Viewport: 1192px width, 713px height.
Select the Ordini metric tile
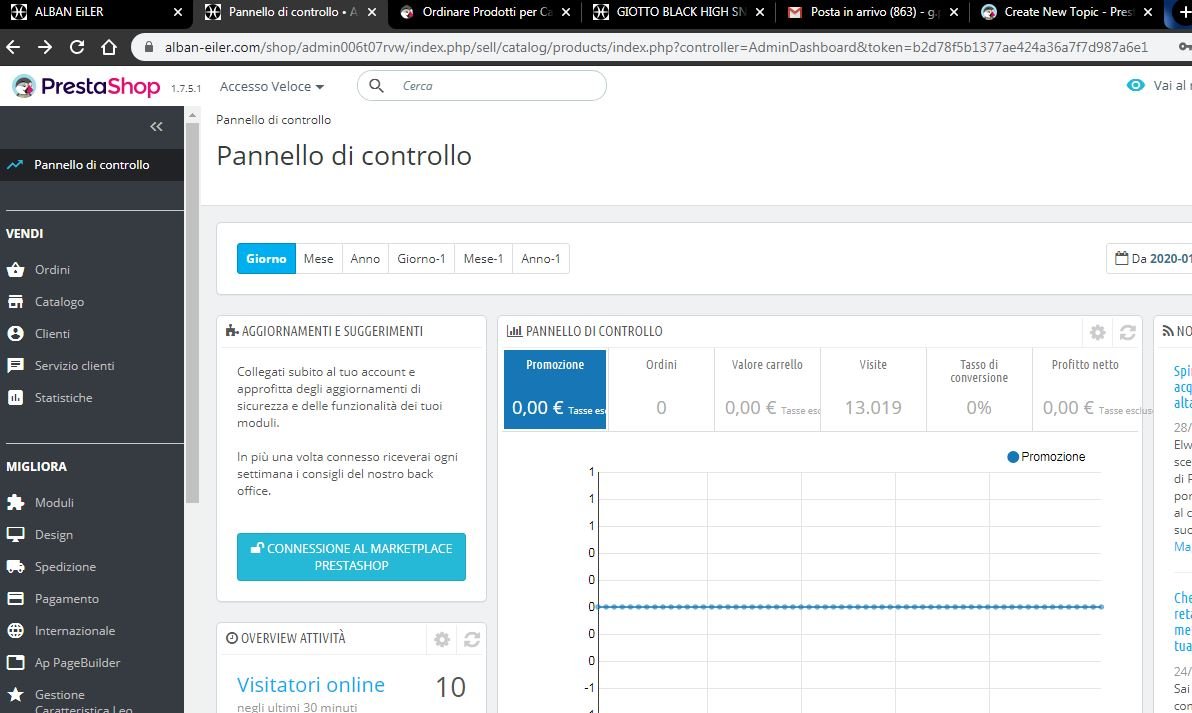point(661,389)
